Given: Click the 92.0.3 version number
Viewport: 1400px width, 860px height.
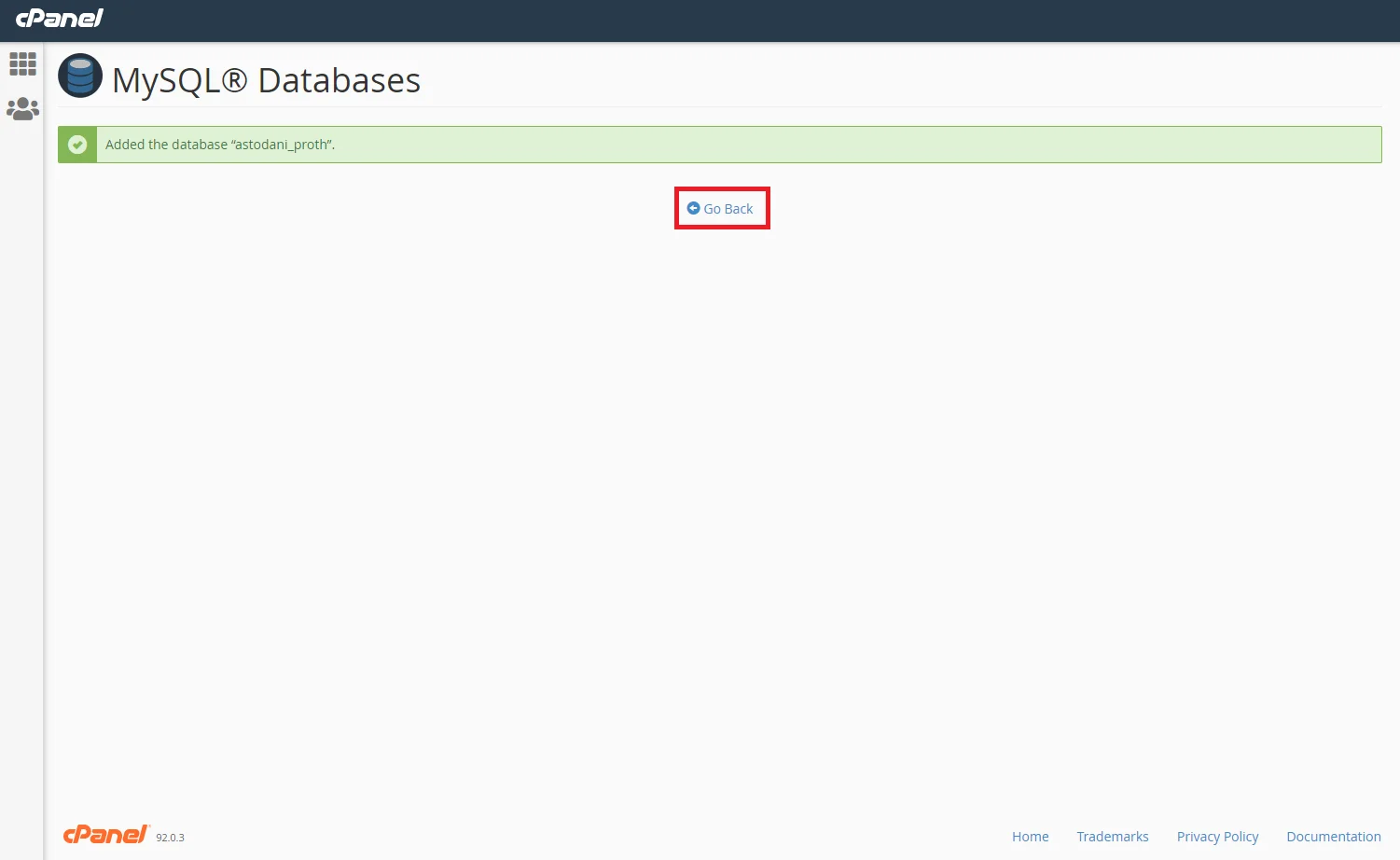Looking at the screenshot, I should [x=170, y=838].
